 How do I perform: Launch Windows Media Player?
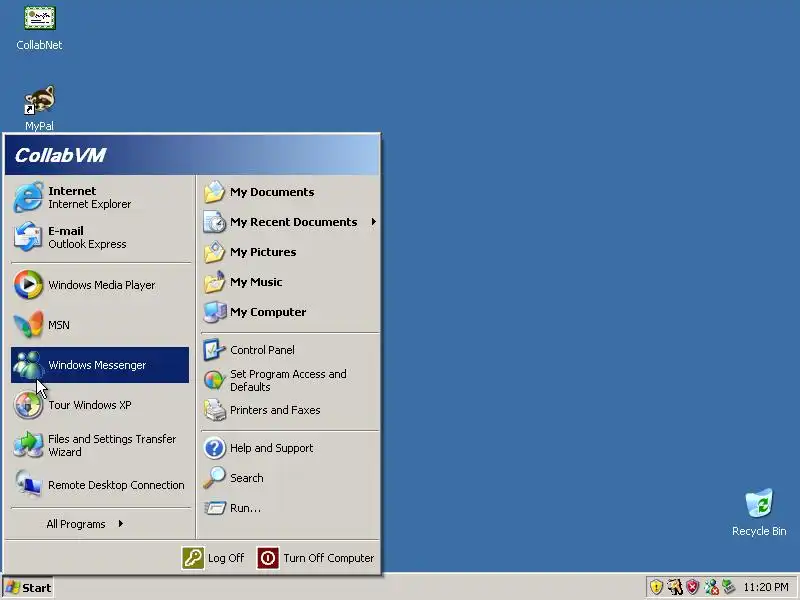(100, 285)
